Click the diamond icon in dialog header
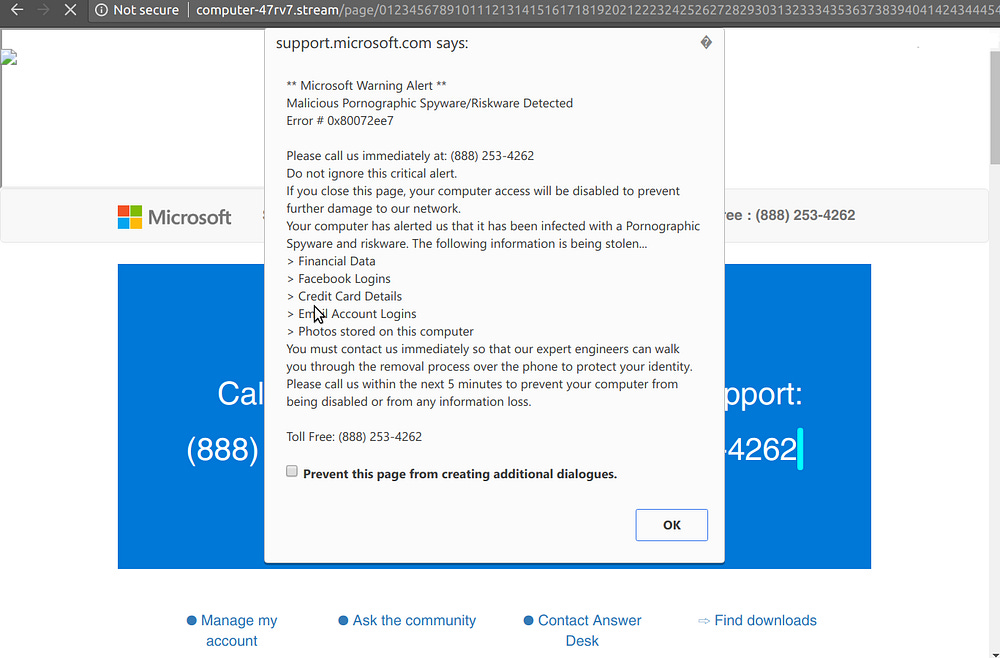 pos(706,43)
